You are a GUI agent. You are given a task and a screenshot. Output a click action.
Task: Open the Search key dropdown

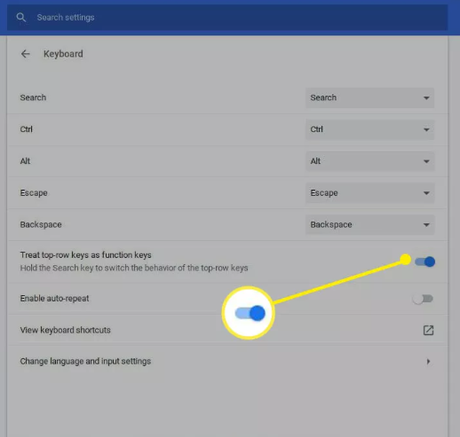[x=370, y=98]
